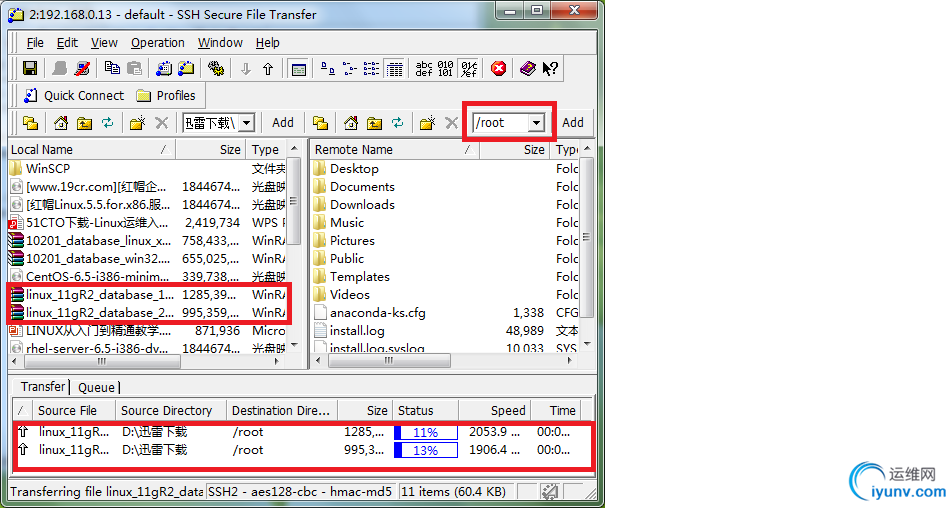Create new folder in remote pane
Image resolution: width=952 pixels, height=508 pixels.
coord(428,123)
